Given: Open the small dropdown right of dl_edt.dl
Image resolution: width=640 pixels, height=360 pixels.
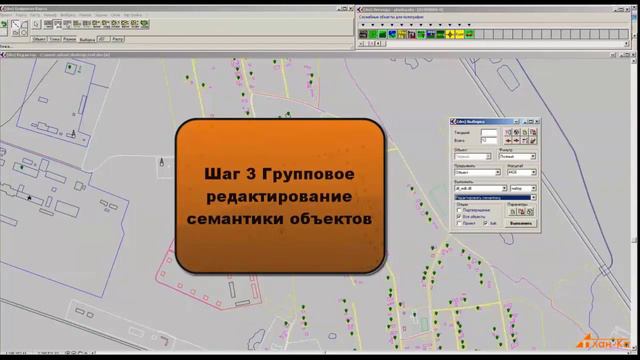Looking at the screenshot, I should tap(523, 188).
